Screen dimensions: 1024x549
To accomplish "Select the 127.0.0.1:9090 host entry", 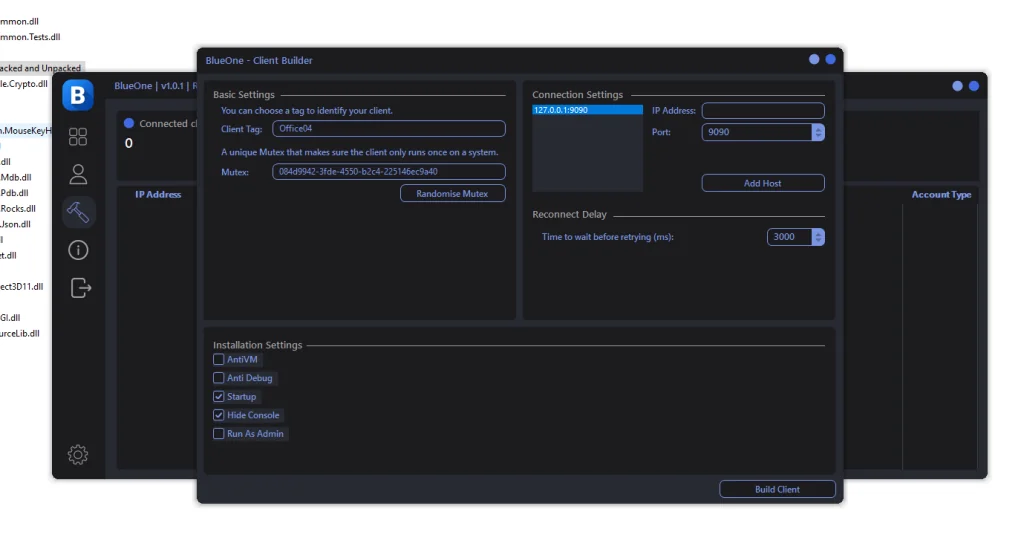I will coord(587,110).
